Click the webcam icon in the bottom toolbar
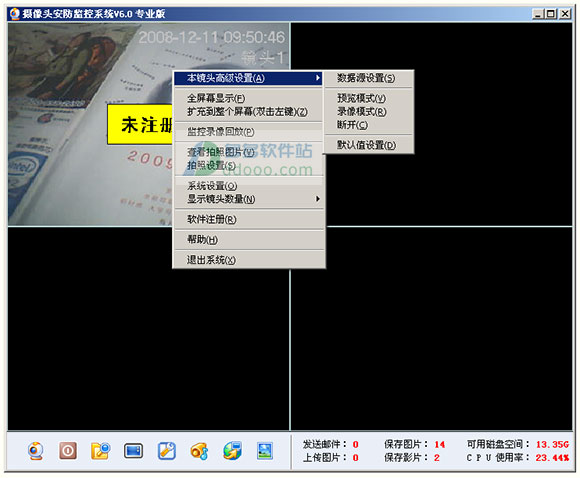Viewport: 580px width, 478px height. [36, 451]
